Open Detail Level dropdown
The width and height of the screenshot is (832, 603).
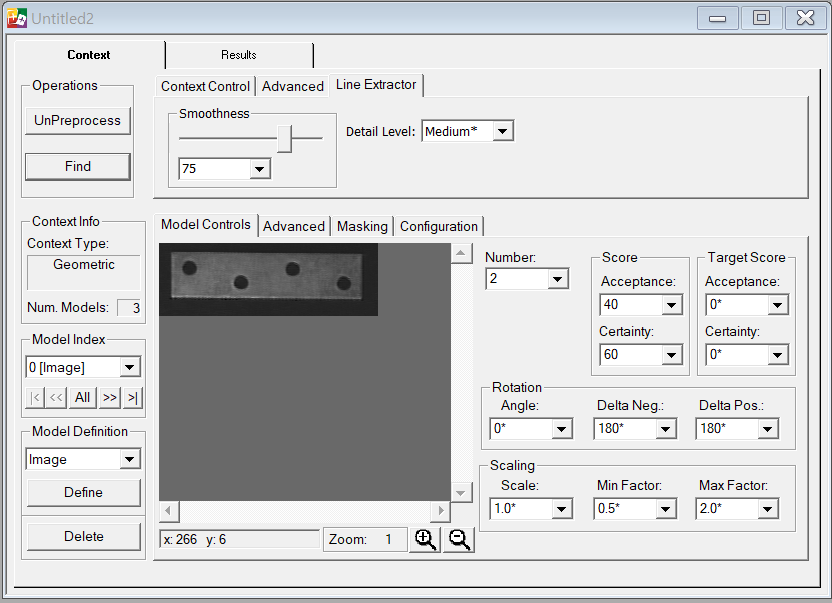click(x=503, y=131)
